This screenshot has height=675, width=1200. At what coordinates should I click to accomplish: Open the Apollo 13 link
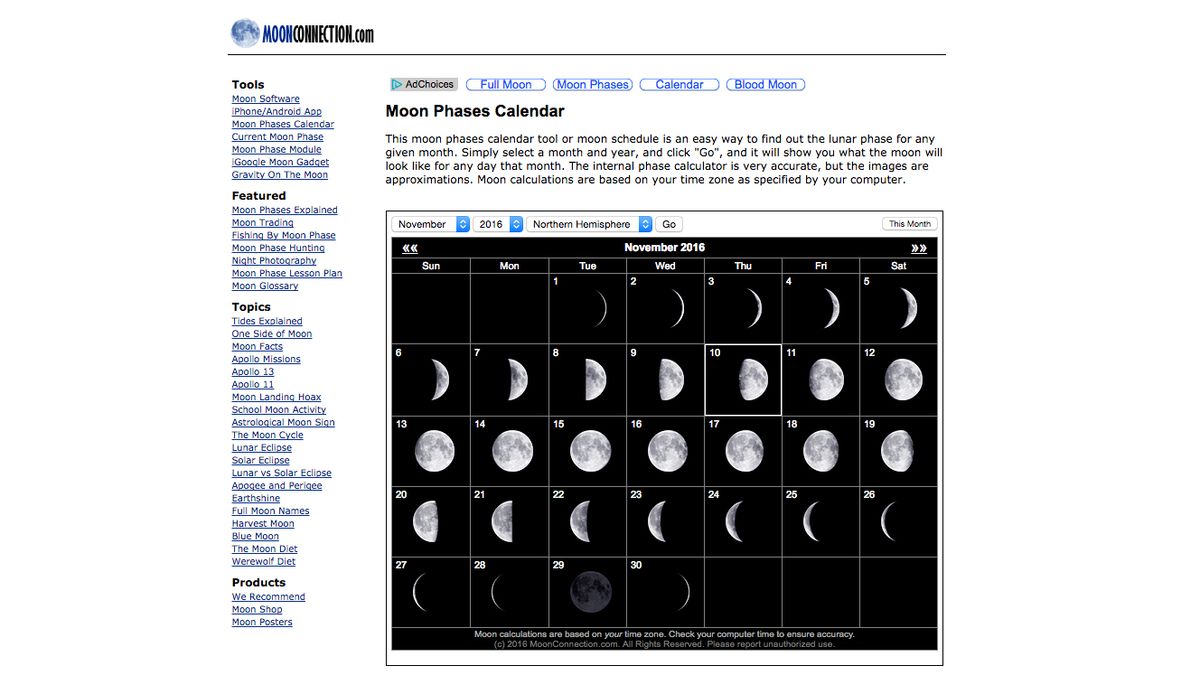[x=253, y=372]
